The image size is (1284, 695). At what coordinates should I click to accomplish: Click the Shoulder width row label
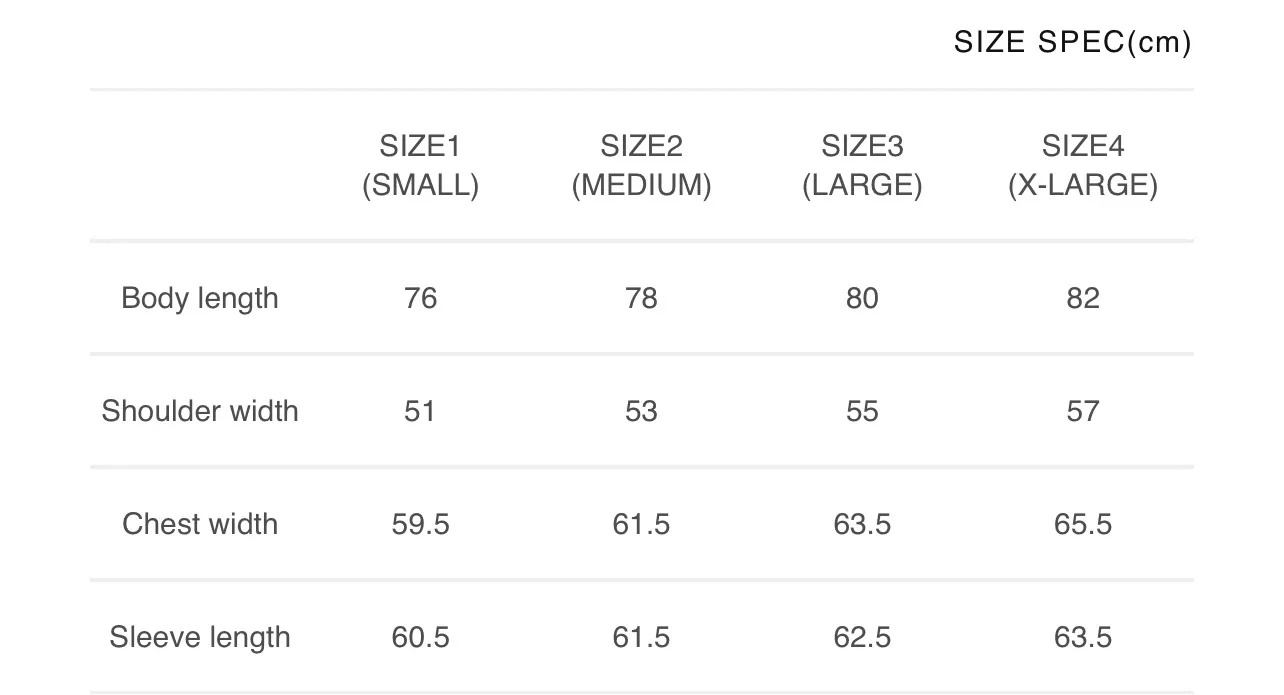pos(200,411)
